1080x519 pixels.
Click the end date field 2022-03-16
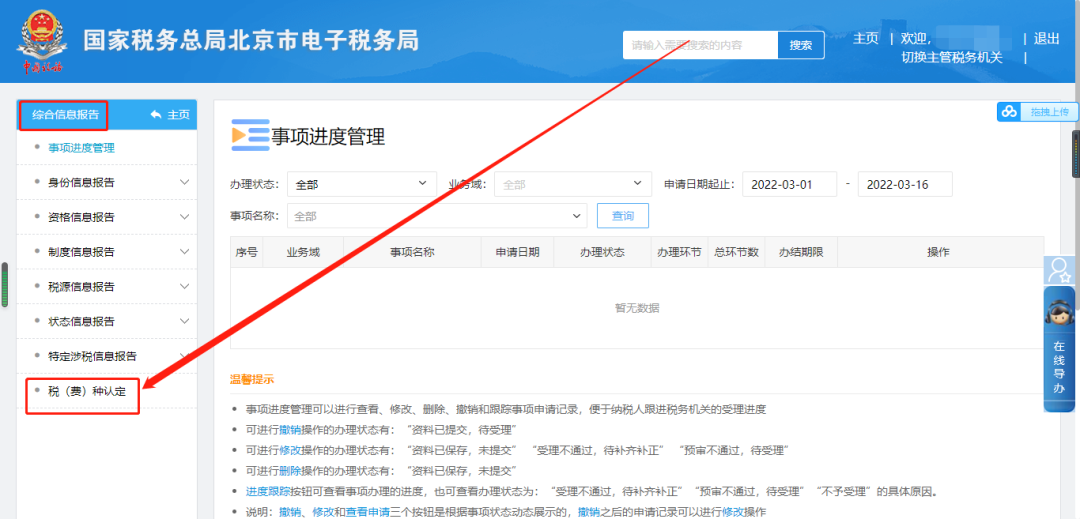click(x=905, y=184)
